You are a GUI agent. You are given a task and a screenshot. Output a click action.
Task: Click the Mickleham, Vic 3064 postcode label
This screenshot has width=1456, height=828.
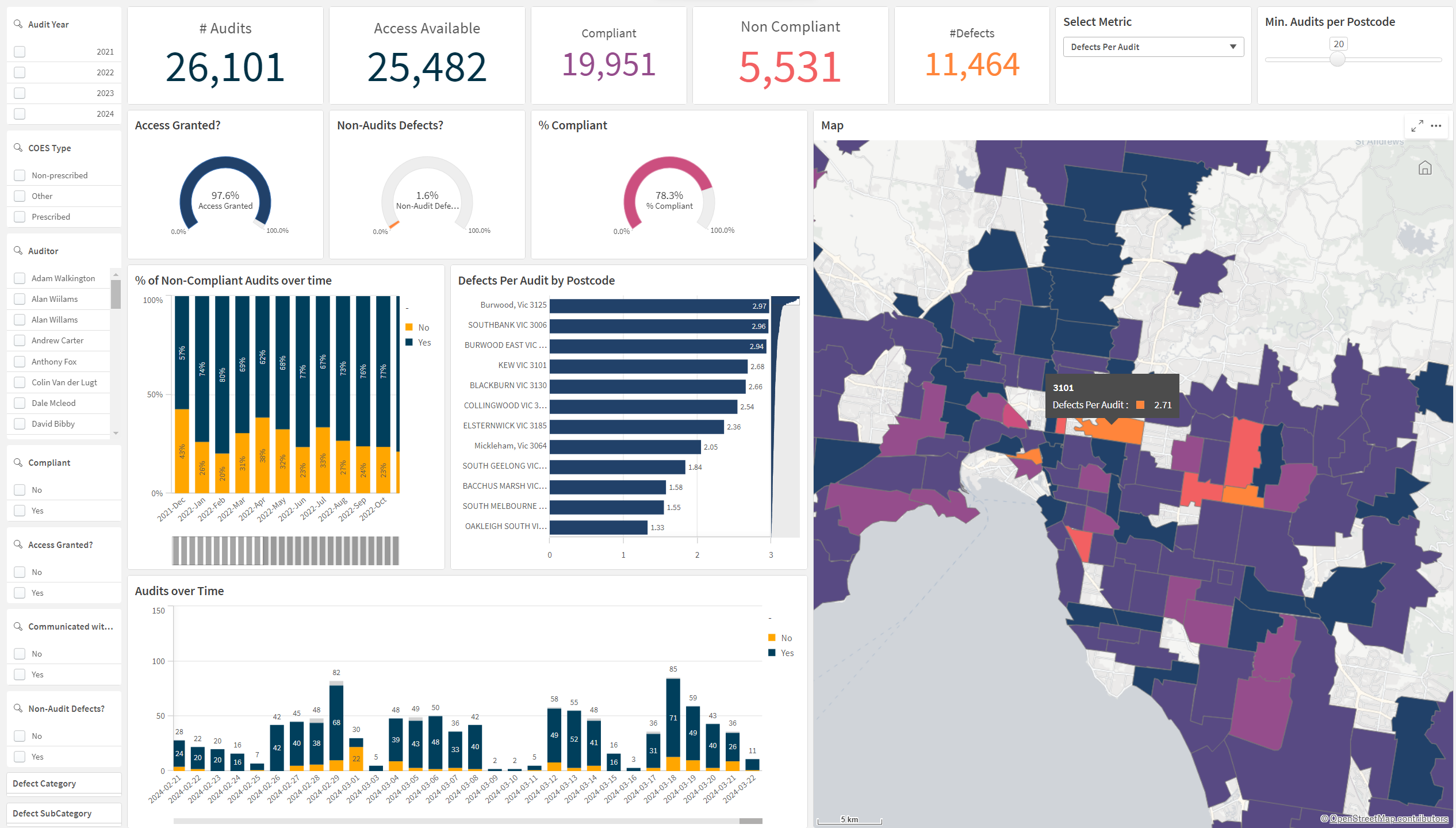510,446
